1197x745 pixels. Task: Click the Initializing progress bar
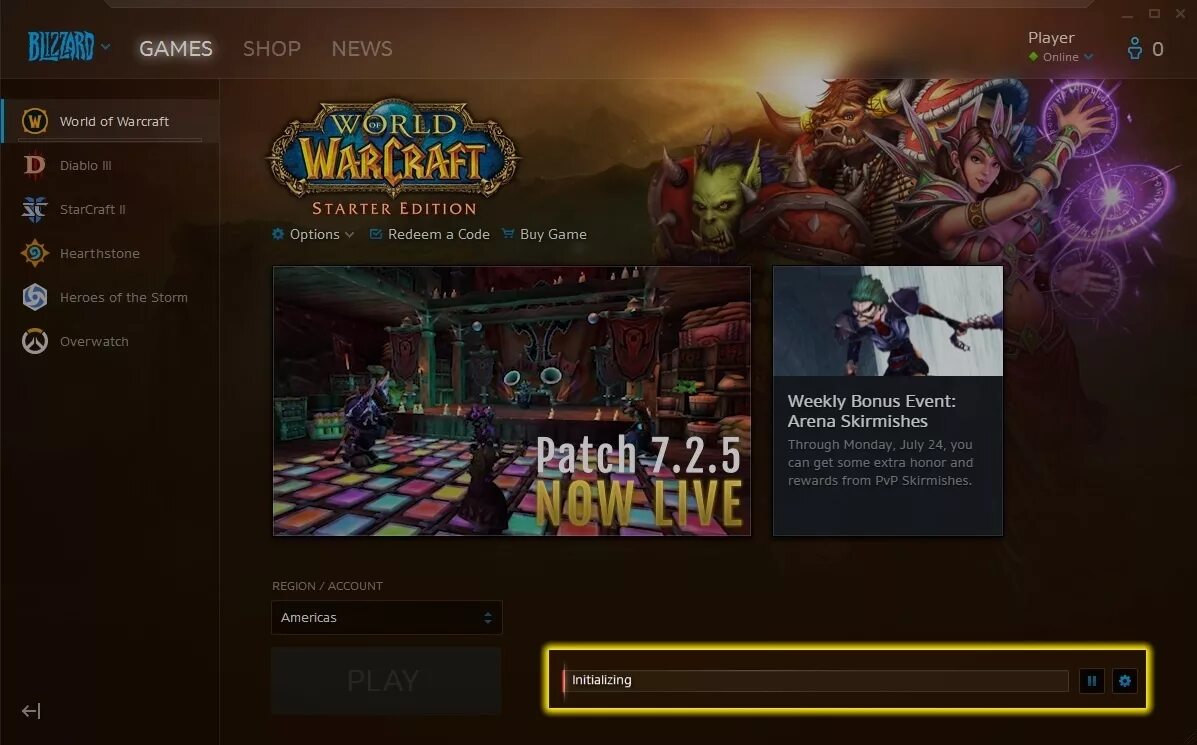815,680
